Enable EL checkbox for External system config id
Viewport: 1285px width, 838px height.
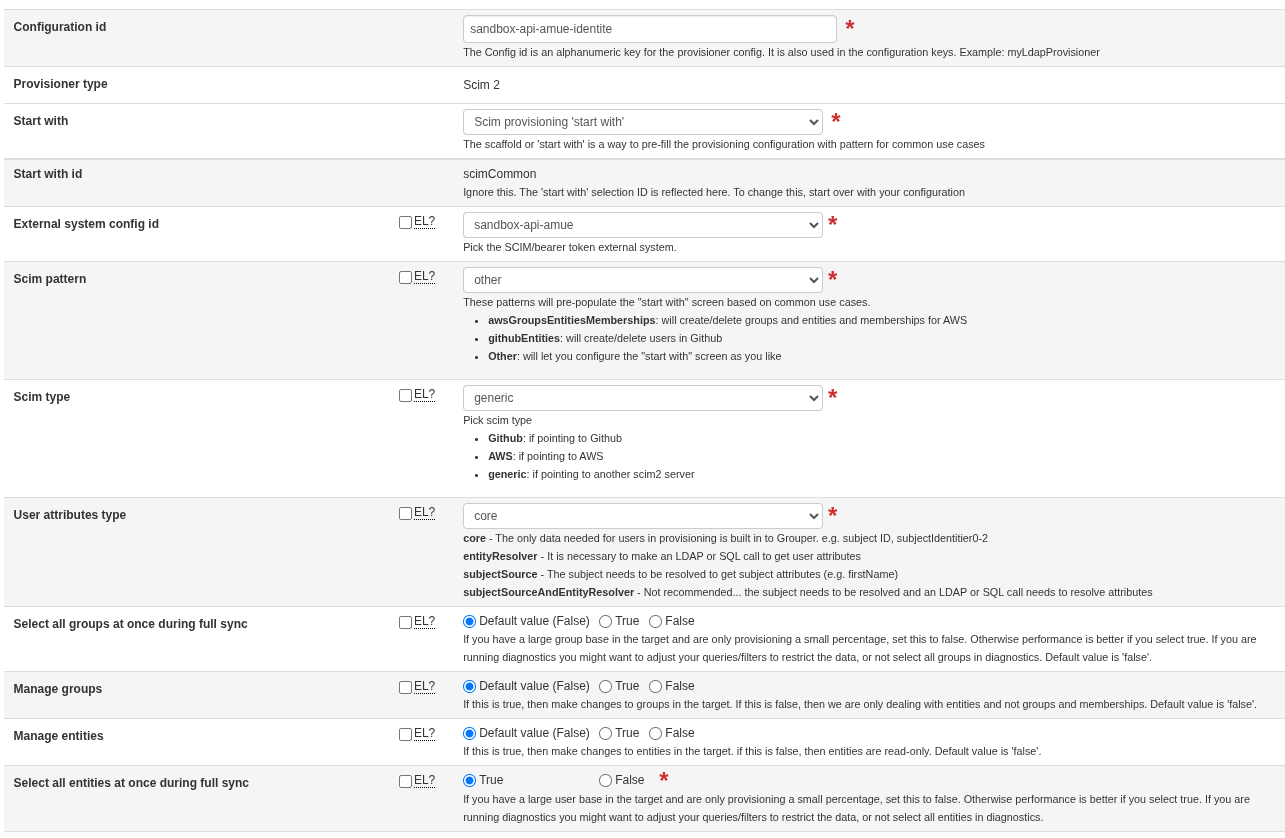coord(405,222)
